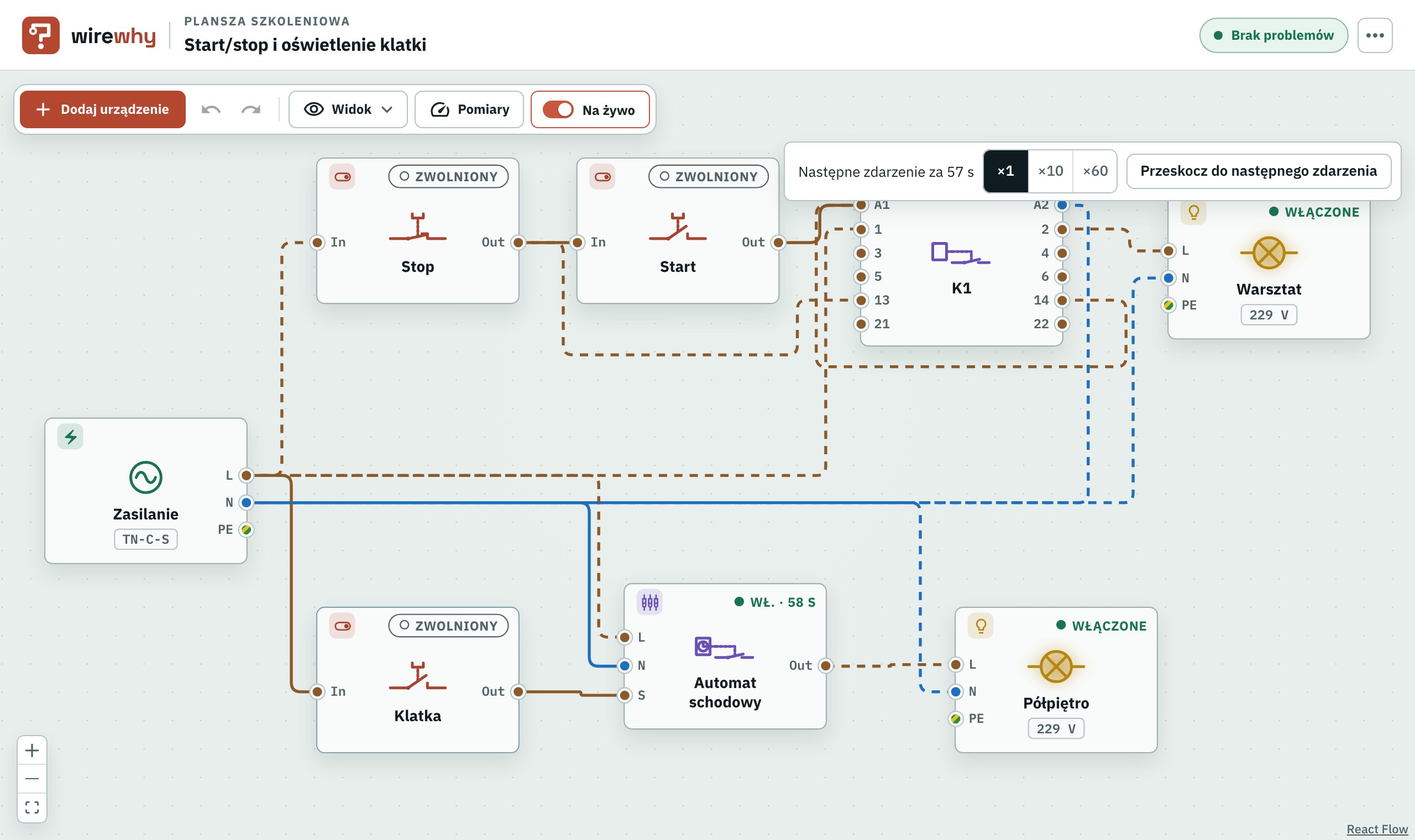Open the Widok dropdown

pos(348,109)
